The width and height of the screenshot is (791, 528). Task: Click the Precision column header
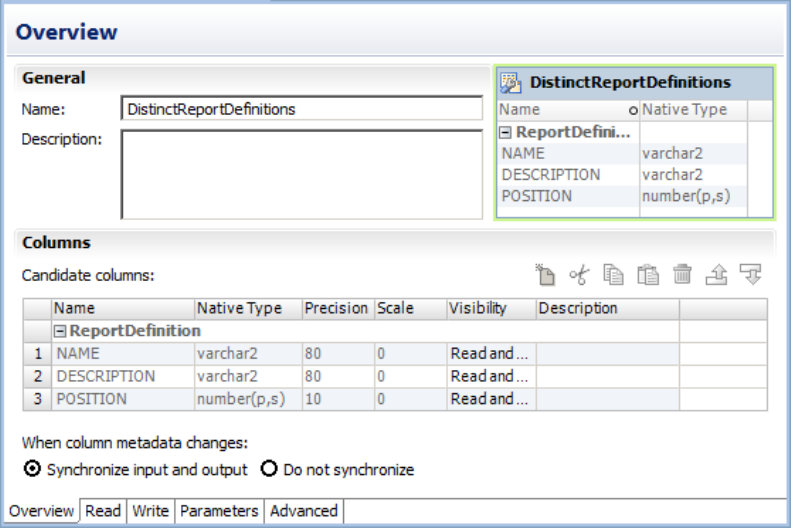(x=338, y=309)
